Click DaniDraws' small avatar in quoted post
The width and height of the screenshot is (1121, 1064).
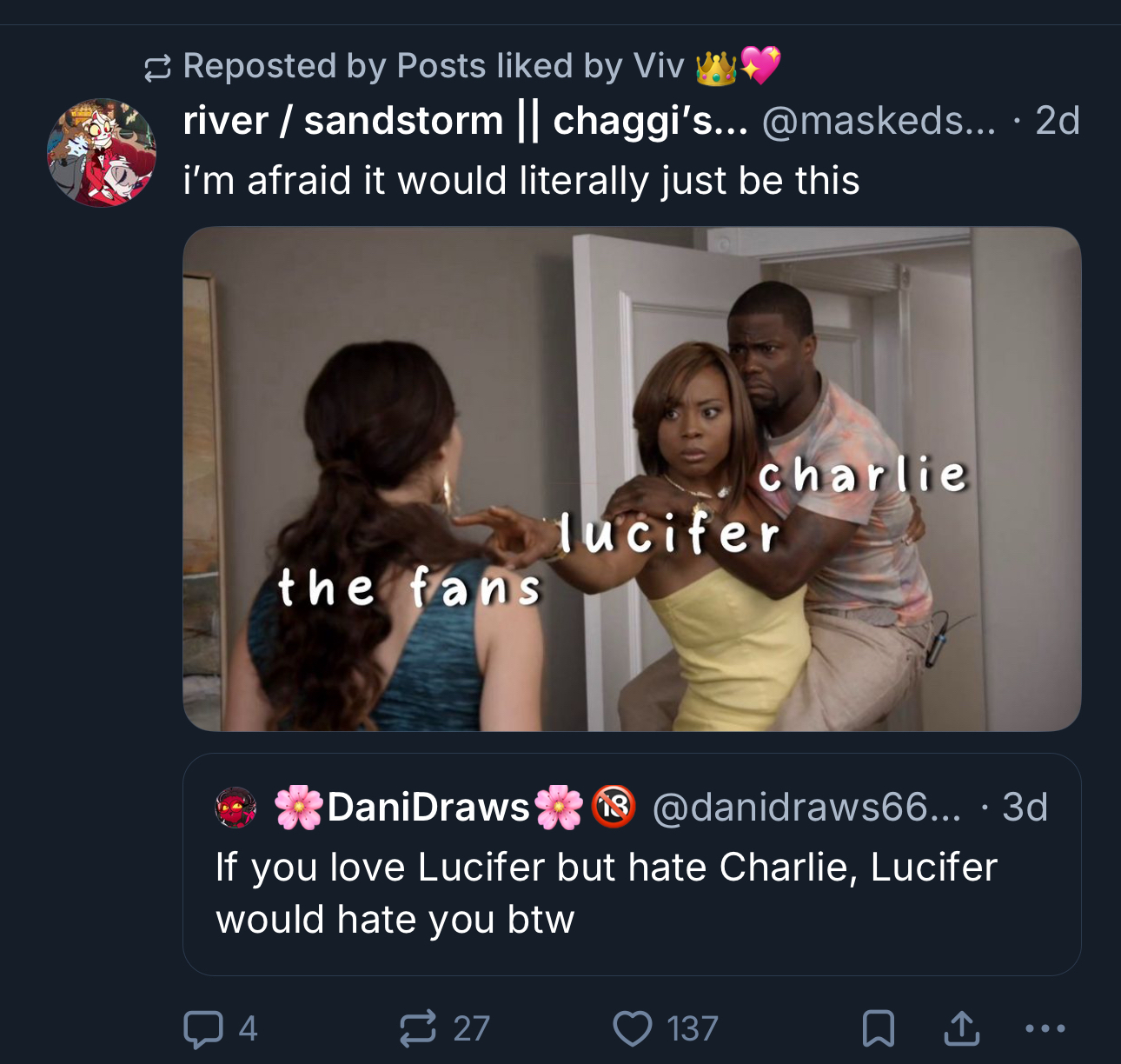[235, 808]
